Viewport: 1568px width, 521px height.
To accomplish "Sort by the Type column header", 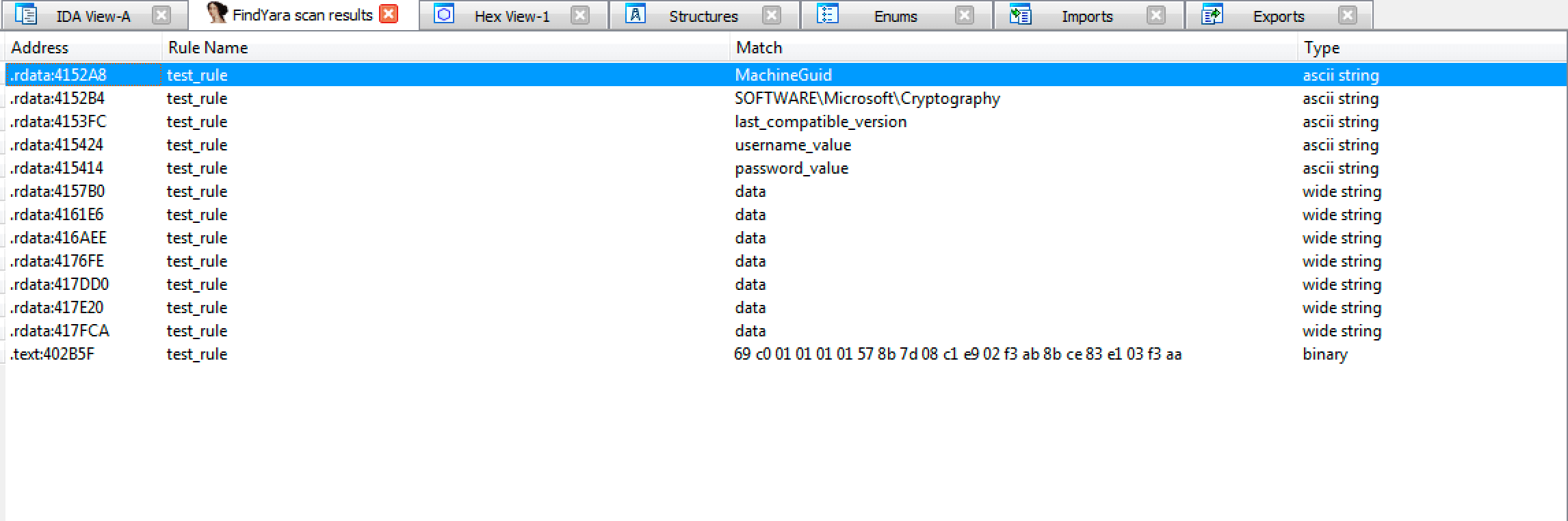I will [1321, 48].
